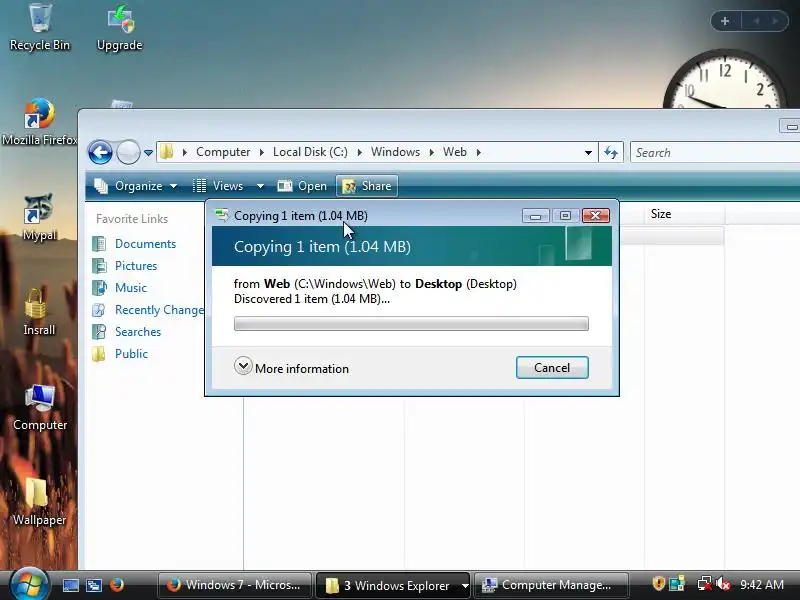800x600 pixels.
Task: Click Switch between windows Quick Launch icon
Action: (94, 585)
